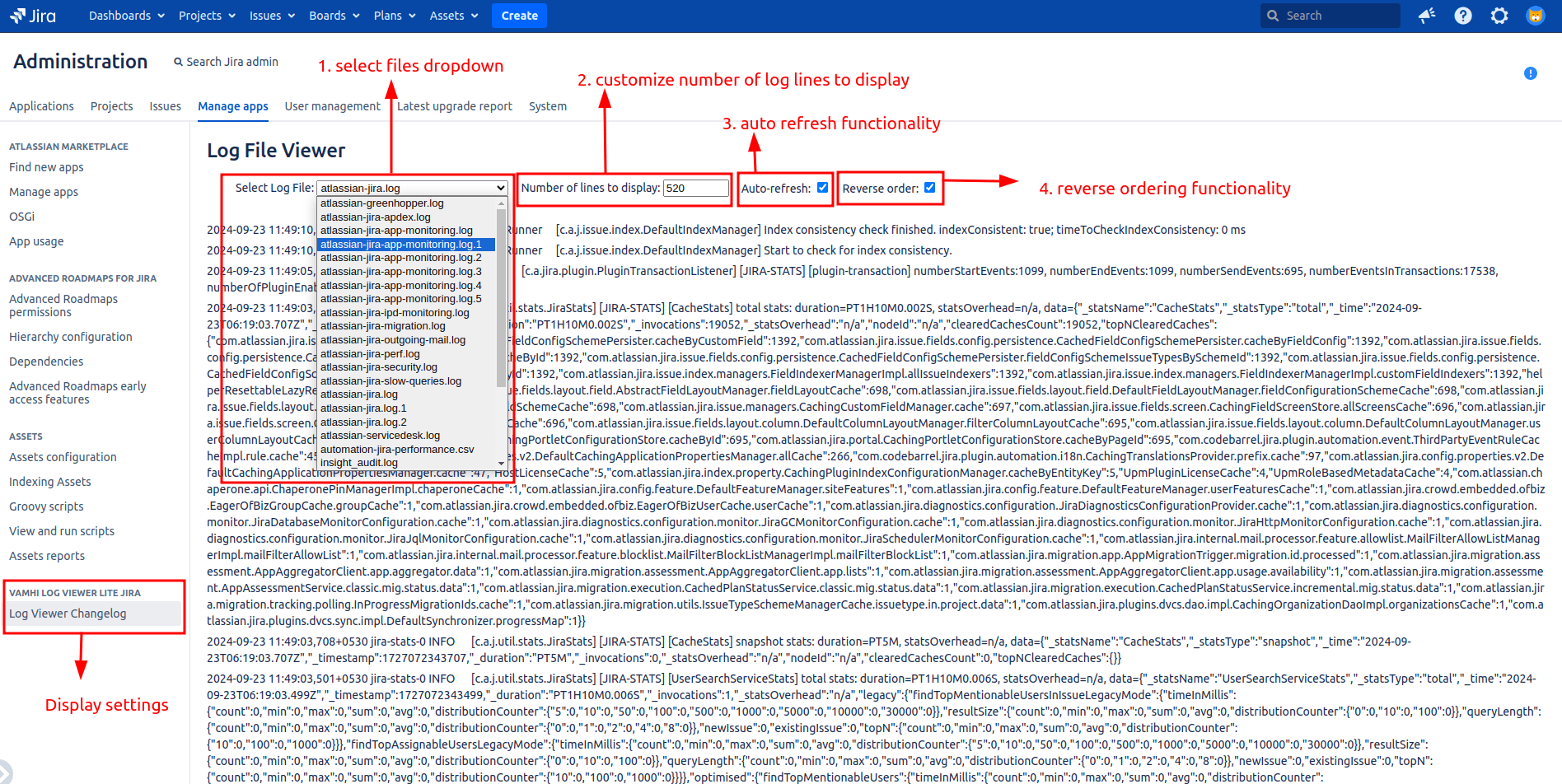This screenshot has width=1562, height=784.
Task: Click the blue info icon at right
Action: [x=1530, y=73]
